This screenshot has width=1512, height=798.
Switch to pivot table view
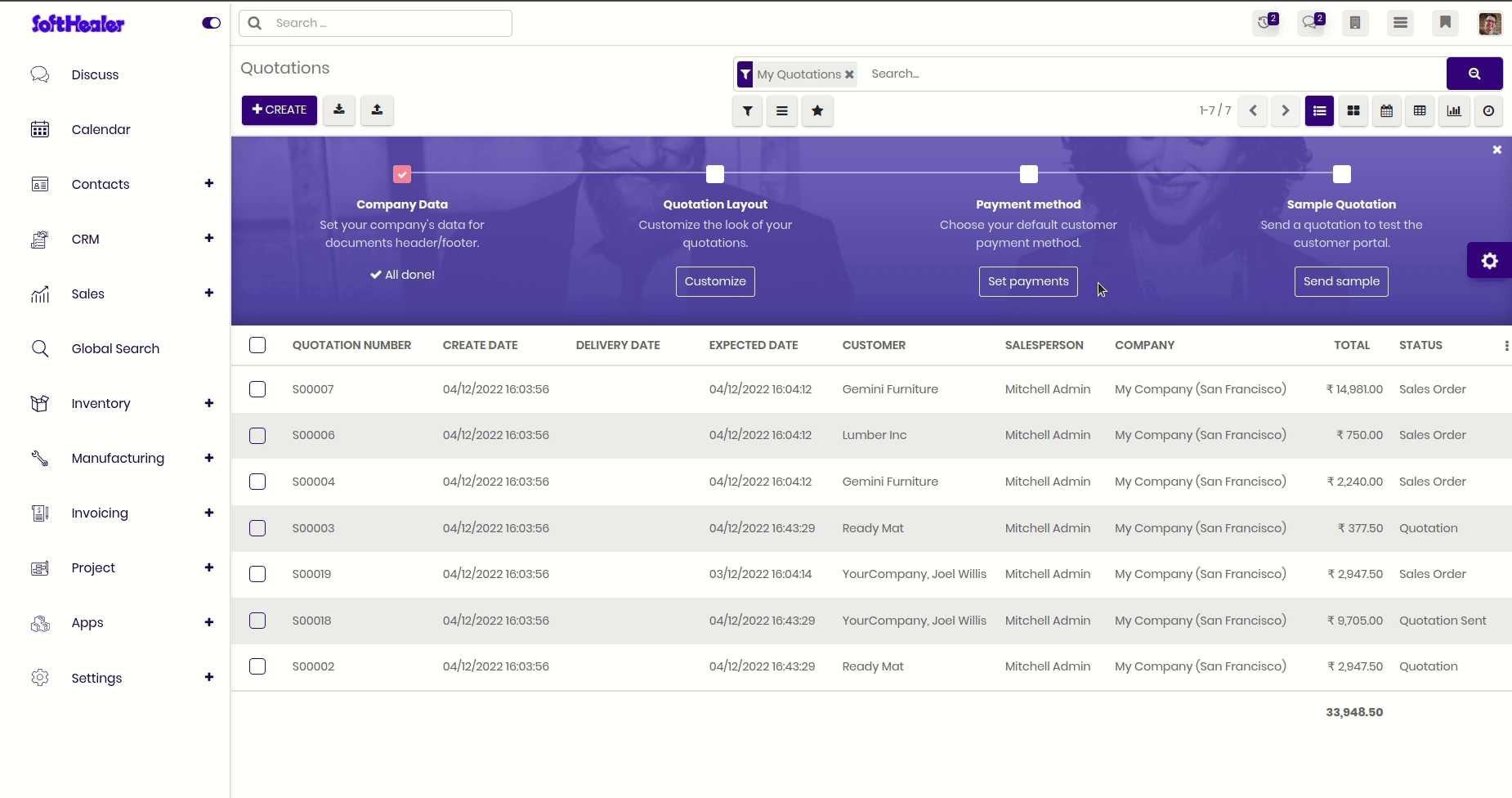(1420, 110)
